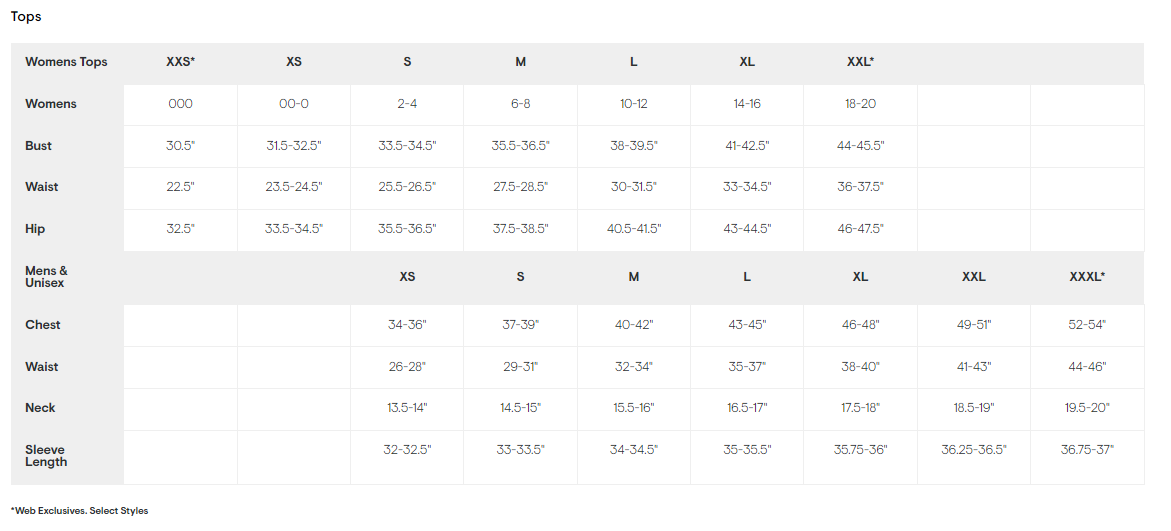The width and height of the screenshot is (1171, 531).
Task: Select the mens waist value 41-43"
Action: click(974, 367)
